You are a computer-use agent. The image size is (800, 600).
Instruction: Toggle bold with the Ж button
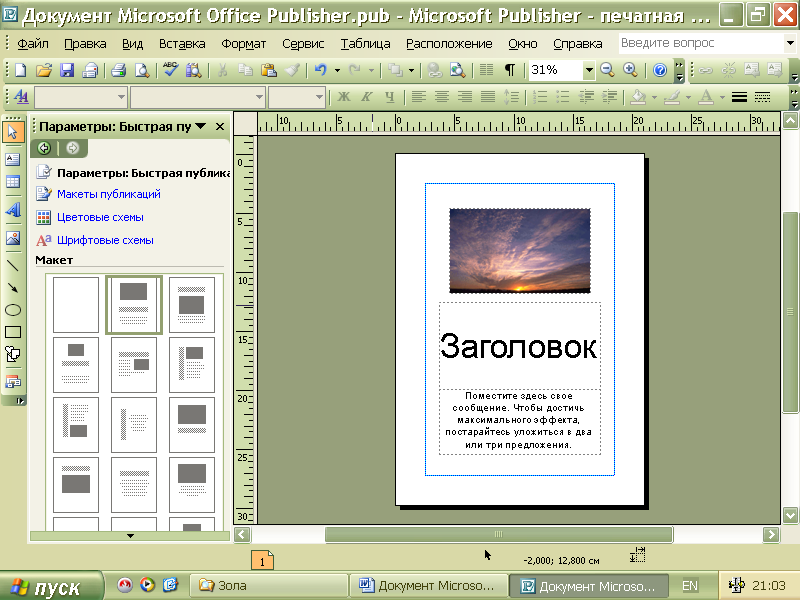344,96
